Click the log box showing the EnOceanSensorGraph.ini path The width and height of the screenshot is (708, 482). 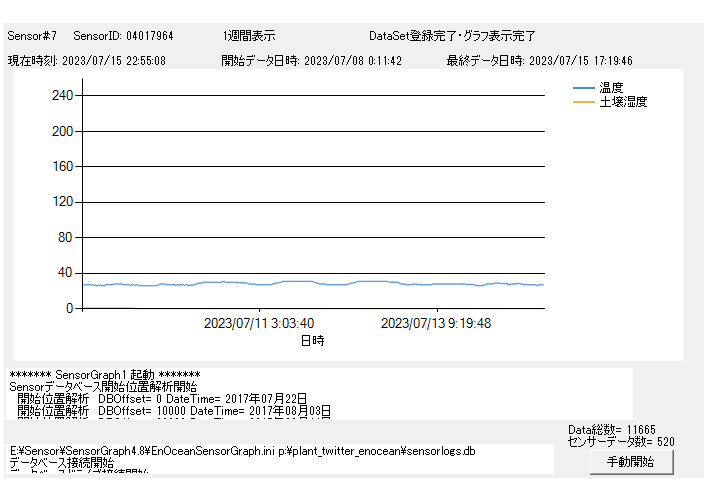280,458
